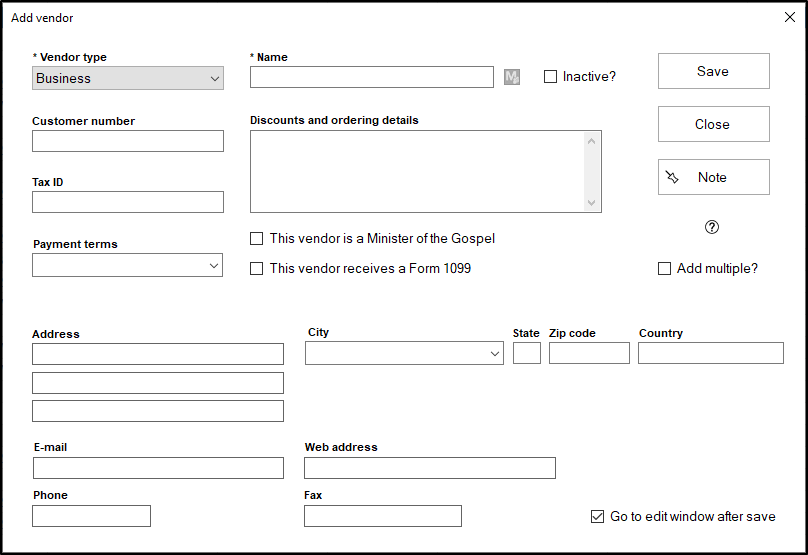Click into the Name input field
Viewport: 808px width, 555px height.
point(371,78)
